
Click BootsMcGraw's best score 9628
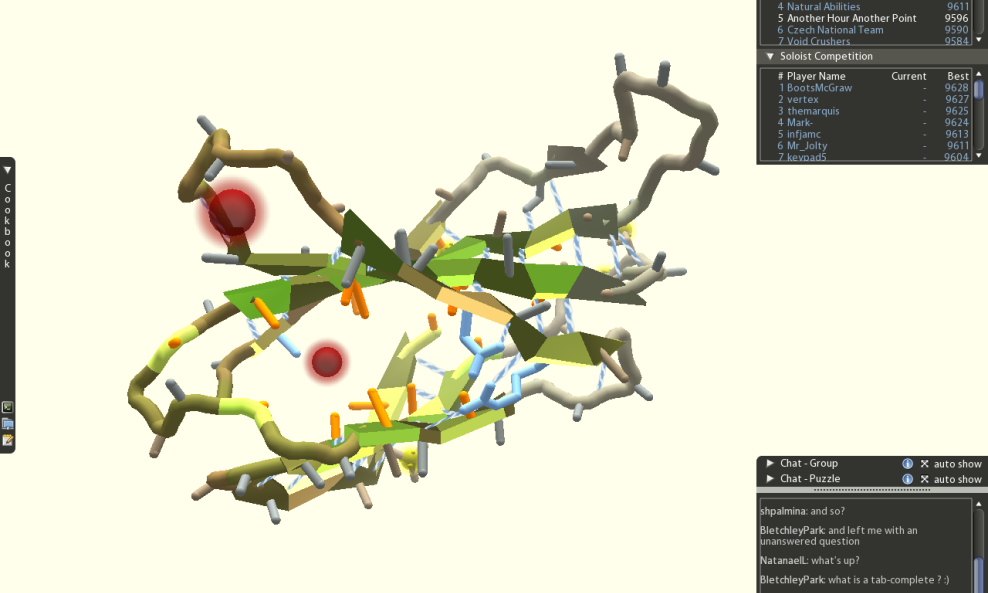click(956, 88)
